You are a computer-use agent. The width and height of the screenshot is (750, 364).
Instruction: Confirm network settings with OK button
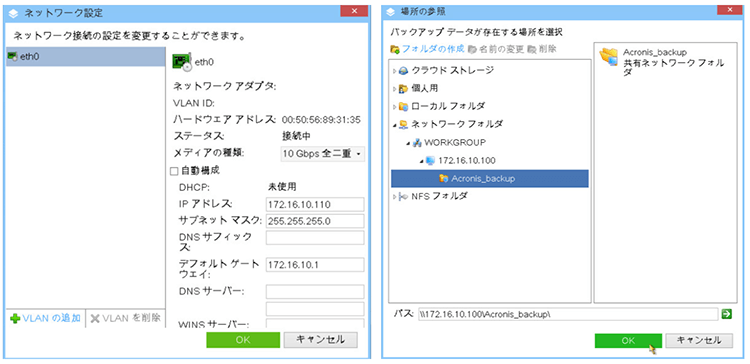243,340
